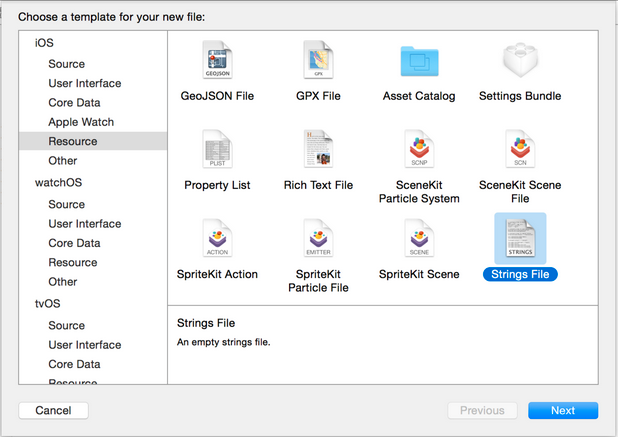Pick the SceneKit Particle System icon
The height and width of the screenshot is (437, 621).
[x=419, y=149]
